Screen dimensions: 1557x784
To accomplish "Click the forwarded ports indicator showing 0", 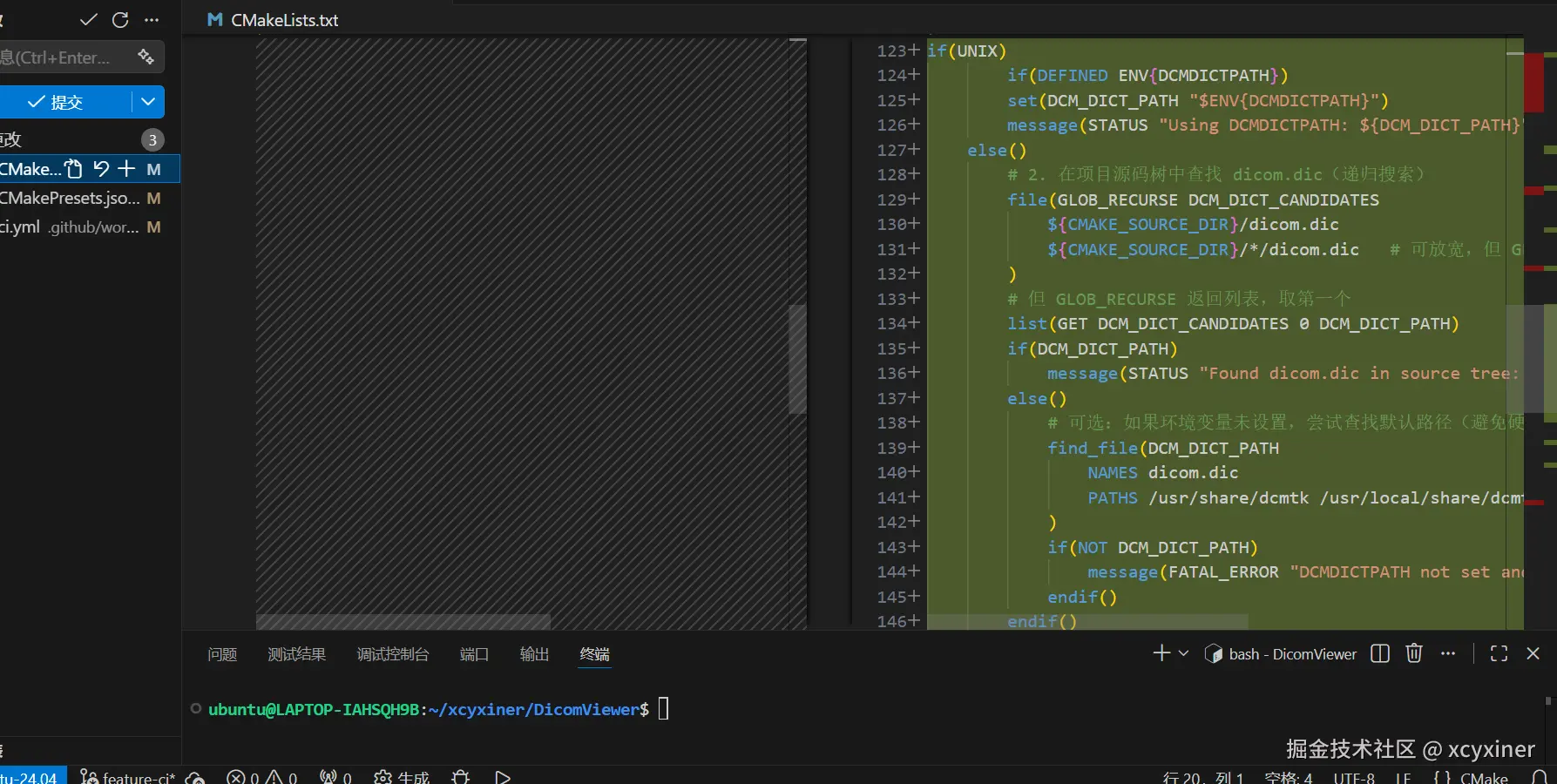I will tap(335, 777).
